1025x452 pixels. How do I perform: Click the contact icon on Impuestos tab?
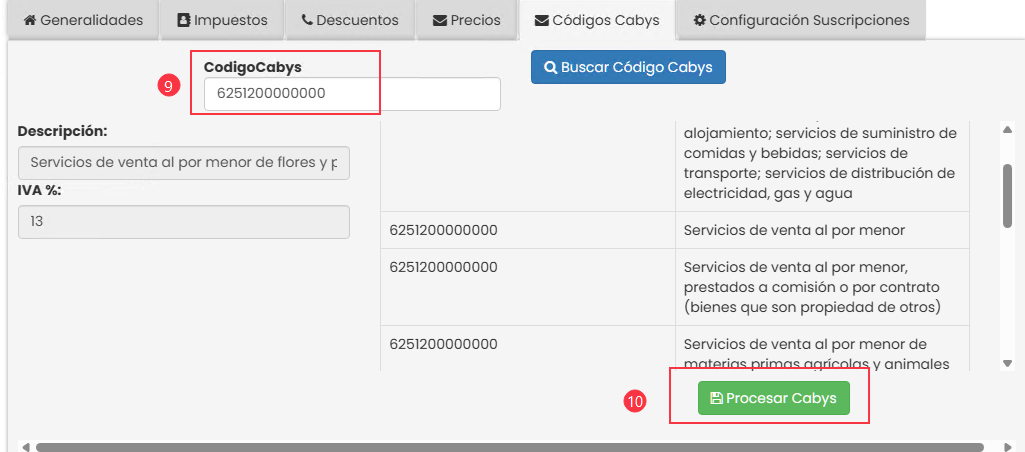[x=183, y=20]
